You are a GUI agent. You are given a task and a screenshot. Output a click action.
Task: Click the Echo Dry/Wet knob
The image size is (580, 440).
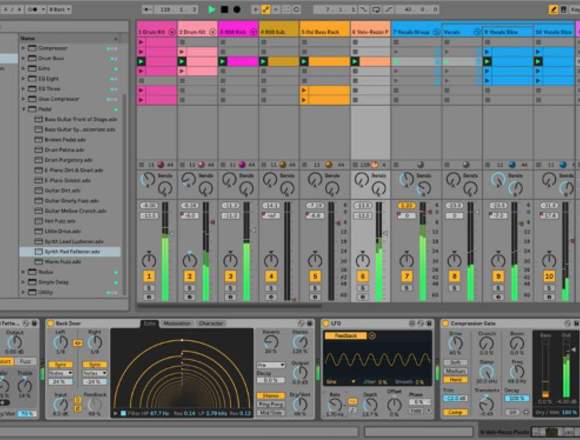click(300, 405)
